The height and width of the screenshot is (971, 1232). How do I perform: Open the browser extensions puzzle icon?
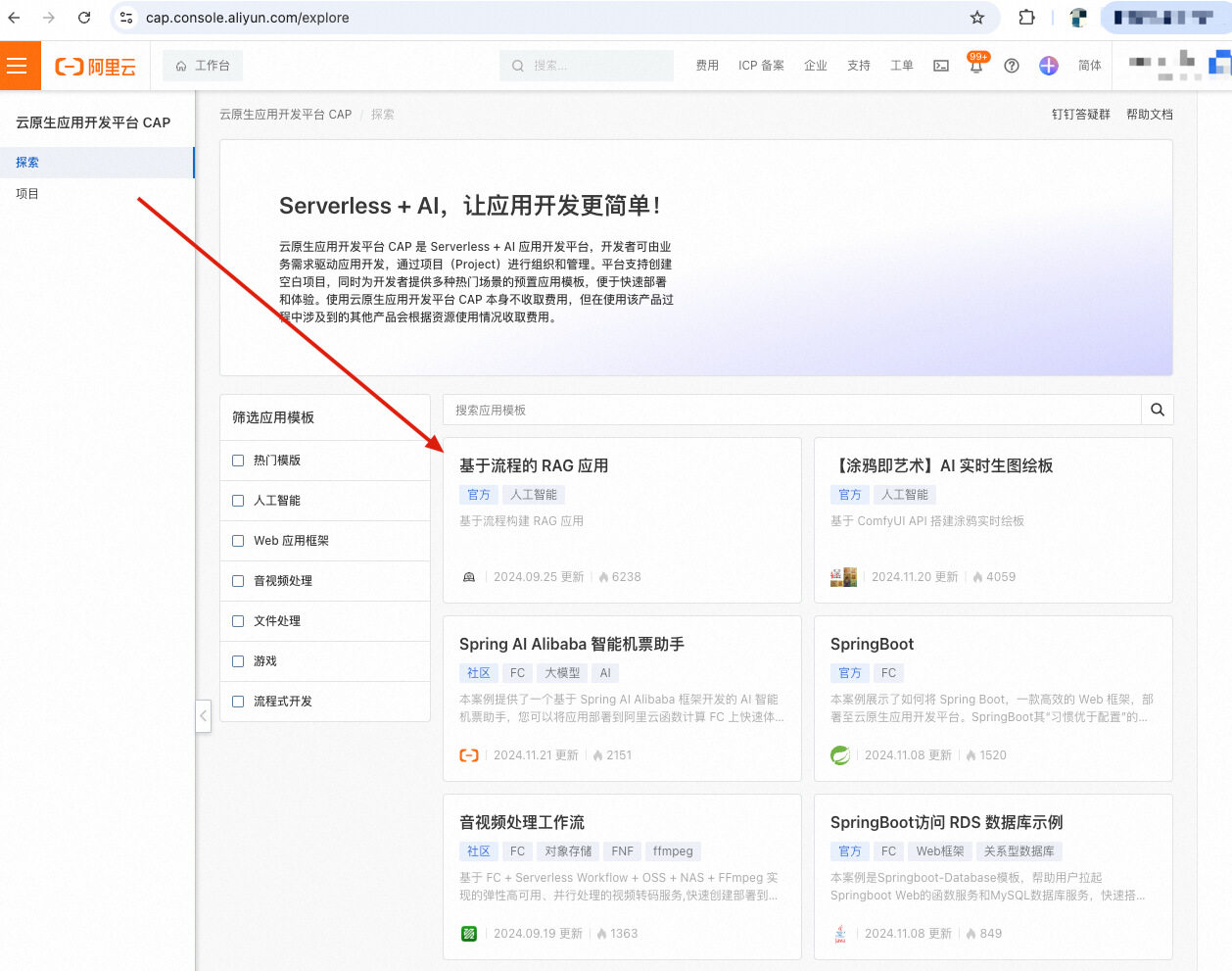pyautogui.click(x=1026, y=18)
